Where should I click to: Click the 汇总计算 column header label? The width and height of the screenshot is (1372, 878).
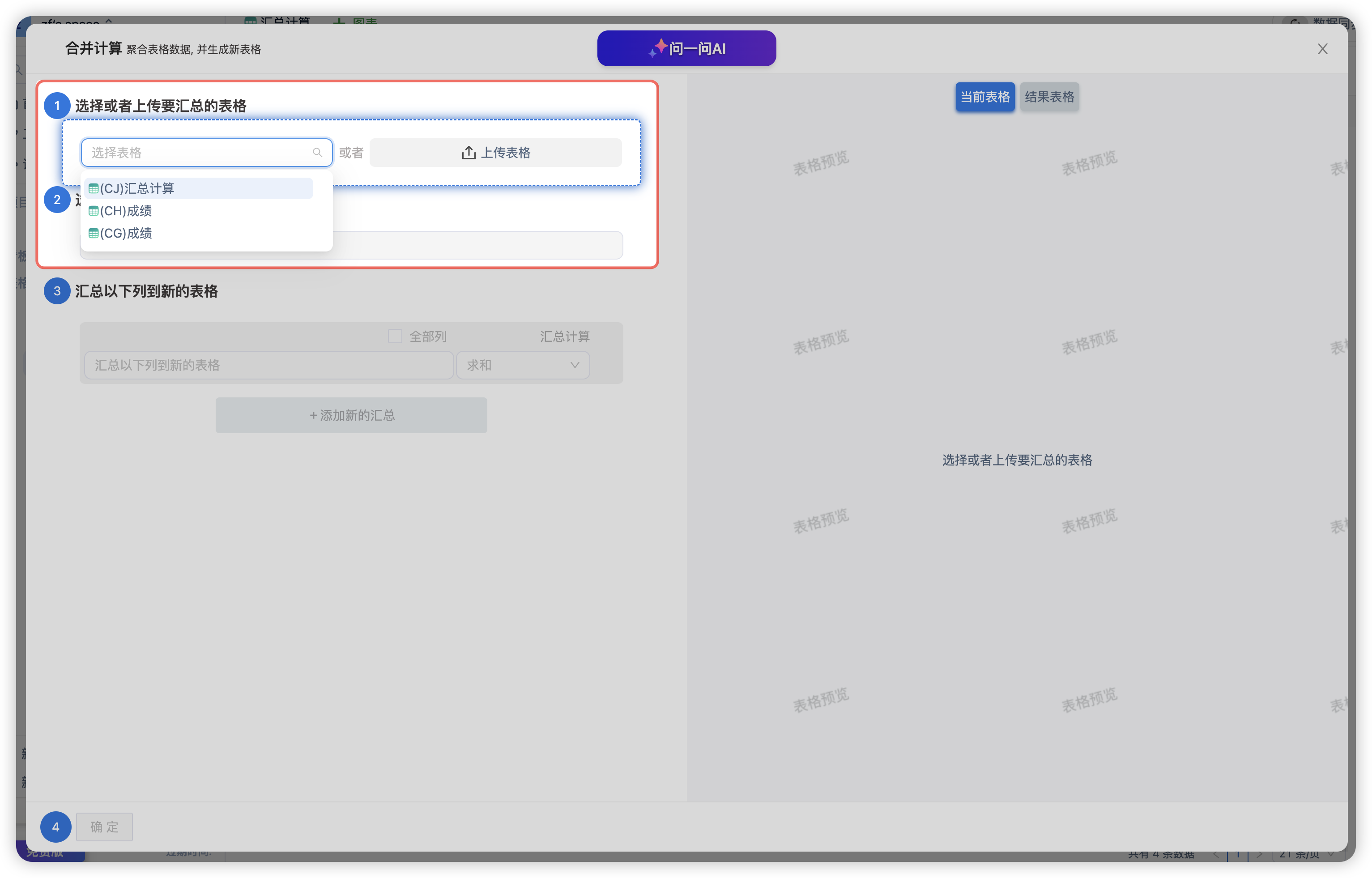[564, 337]
